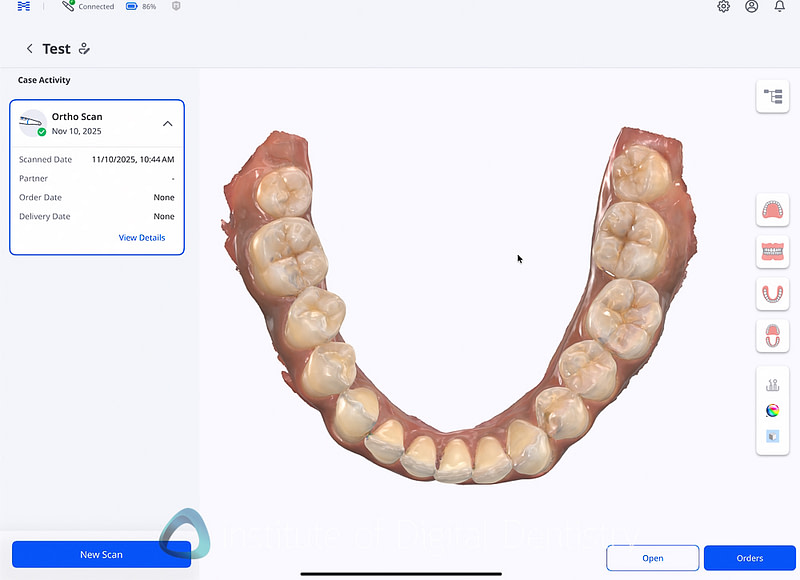Open the model tree view panel

point(772,96)
